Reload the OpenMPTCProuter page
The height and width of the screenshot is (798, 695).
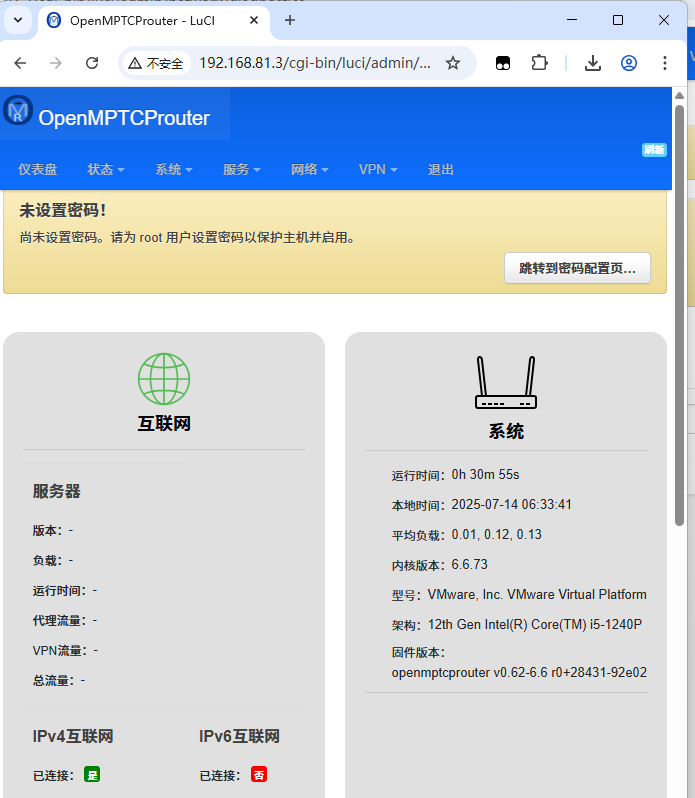(x=92, y=63)
